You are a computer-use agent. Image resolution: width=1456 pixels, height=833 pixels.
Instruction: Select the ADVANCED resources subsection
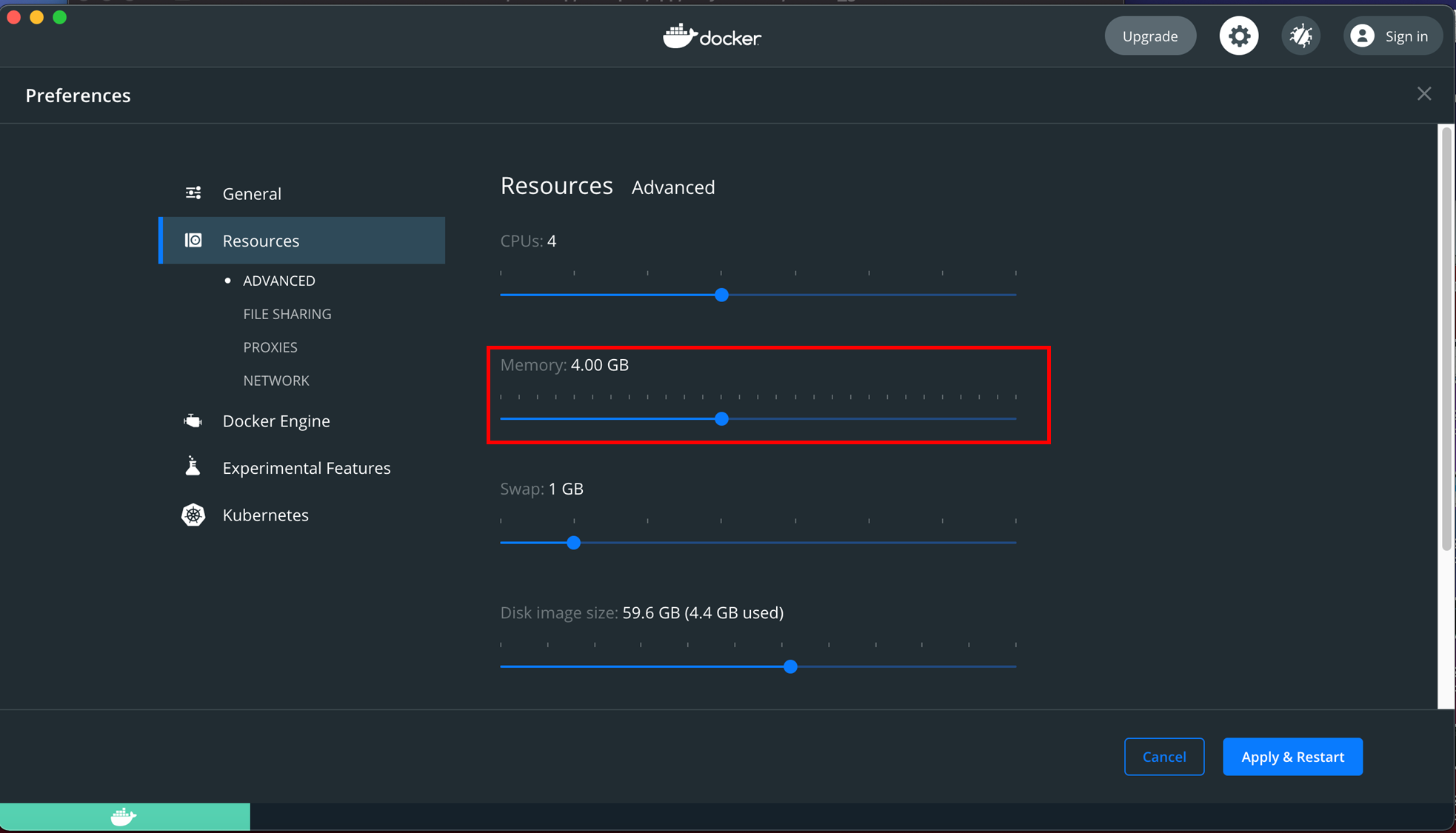coord(279,281)
